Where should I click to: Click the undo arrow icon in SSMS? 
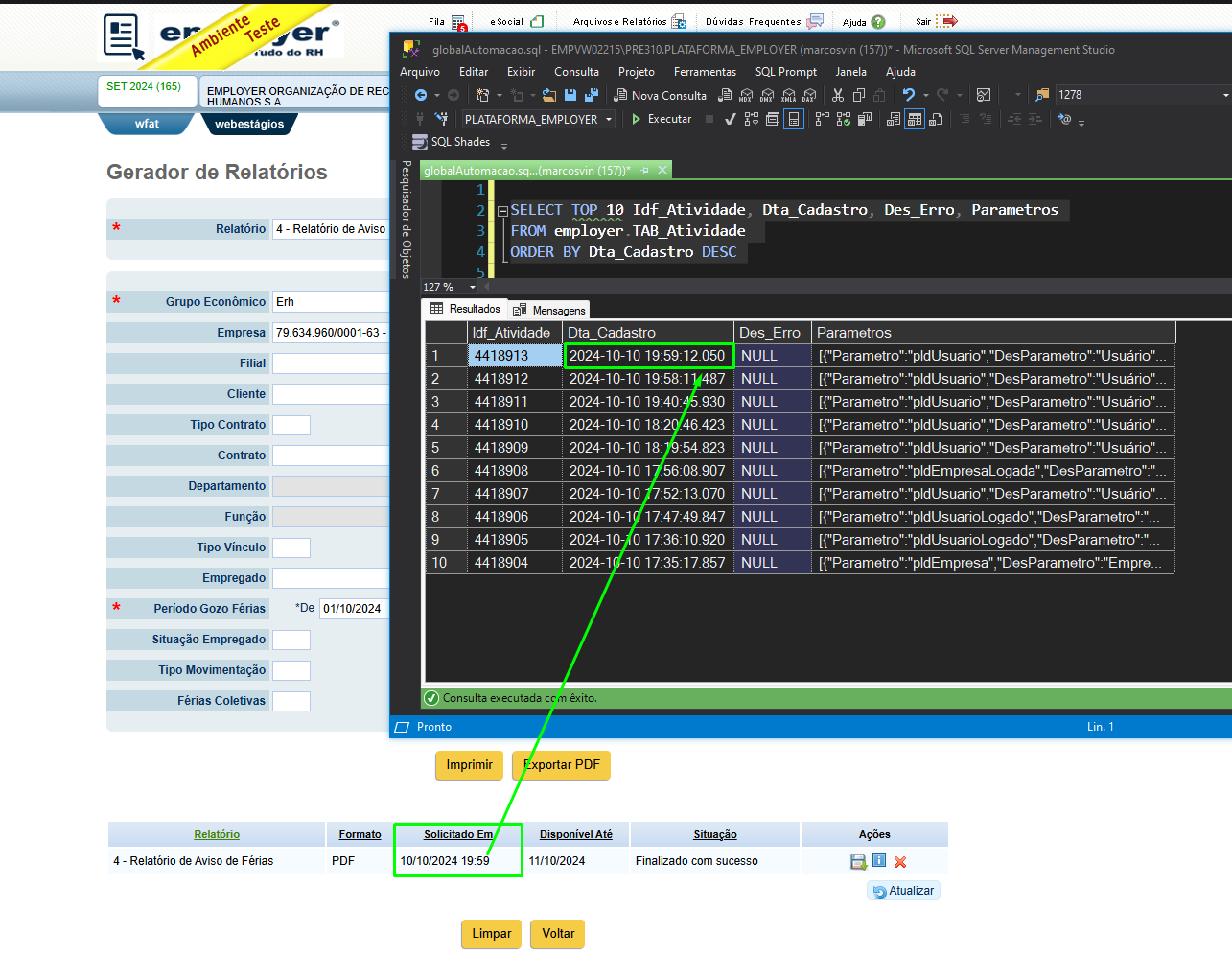908,95
